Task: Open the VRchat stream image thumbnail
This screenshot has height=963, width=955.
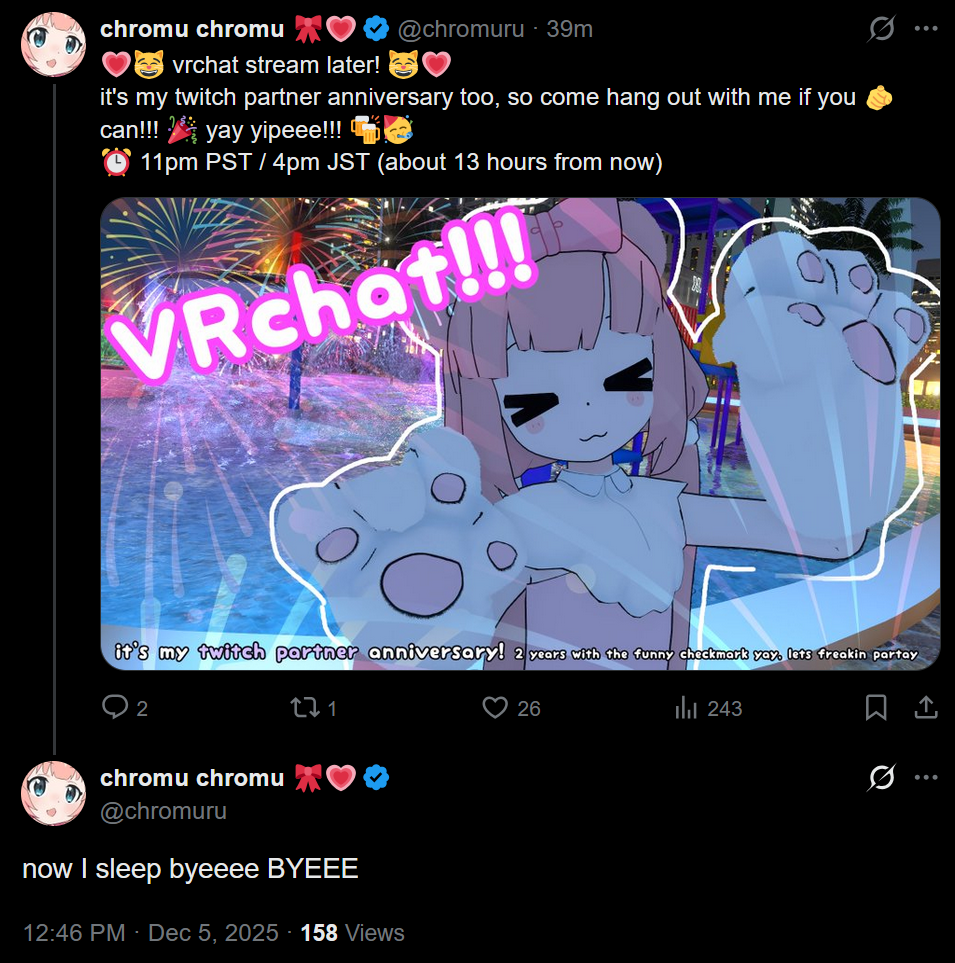Action: pos(520,434)
